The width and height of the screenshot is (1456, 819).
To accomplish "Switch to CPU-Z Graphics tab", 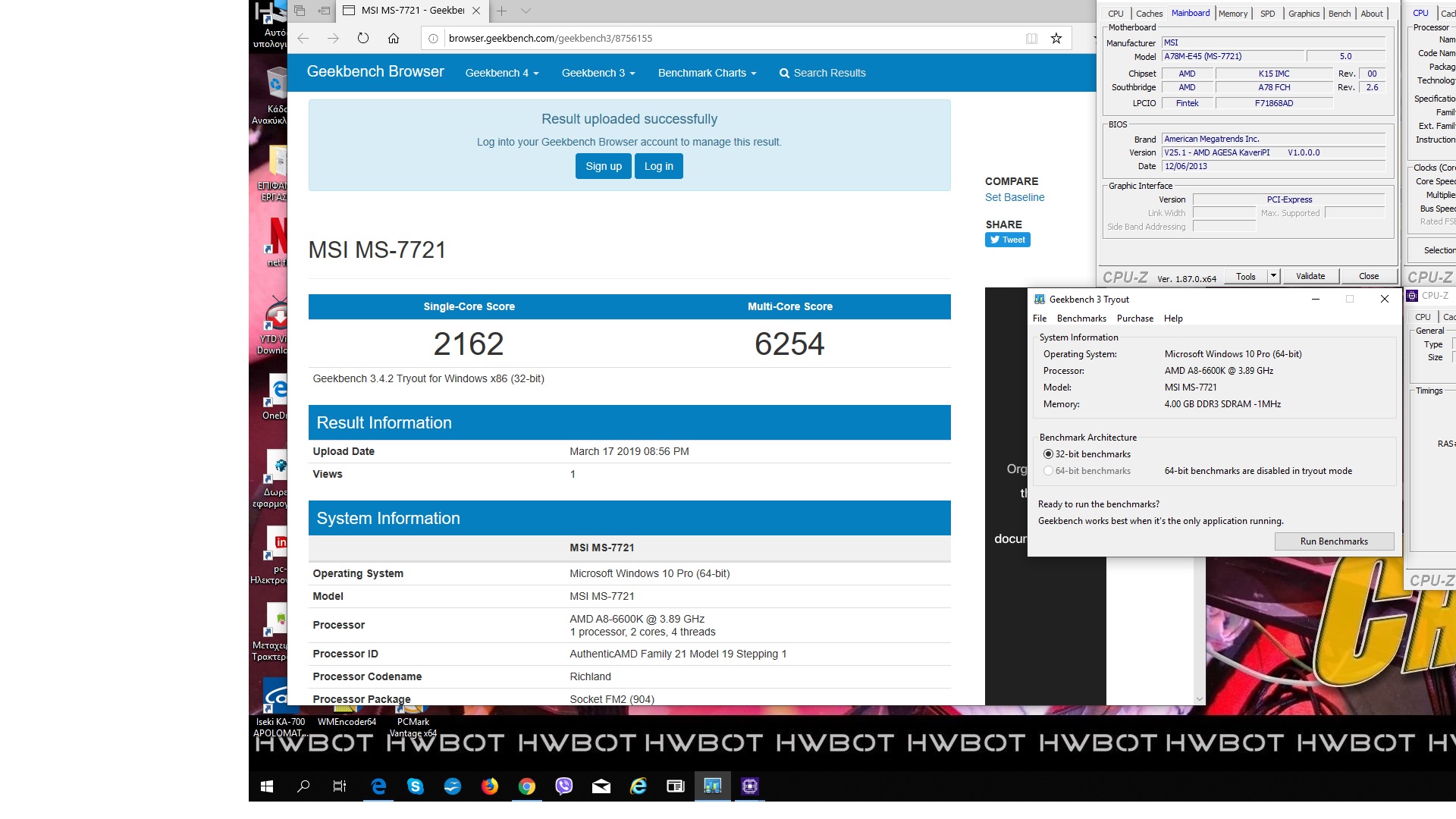I will click(x=1304, y=14).
